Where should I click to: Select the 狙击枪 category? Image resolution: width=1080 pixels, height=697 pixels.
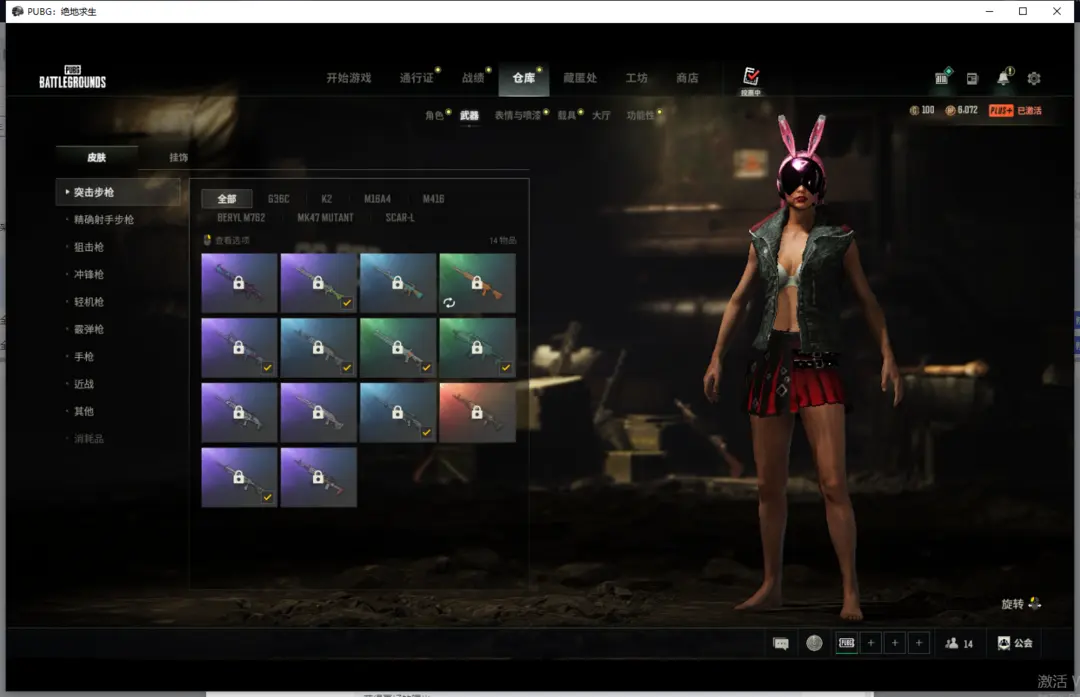coord(89,247)
